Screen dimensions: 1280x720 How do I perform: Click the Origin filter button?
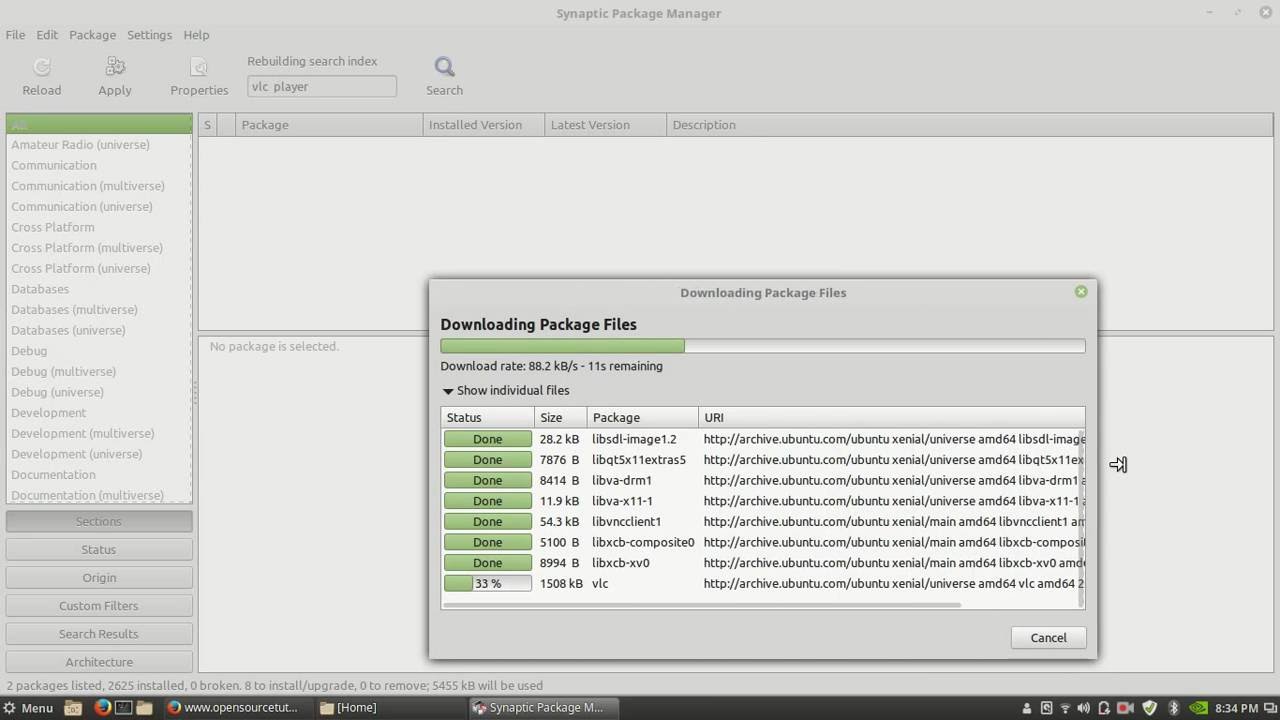[x=99, y=578]
